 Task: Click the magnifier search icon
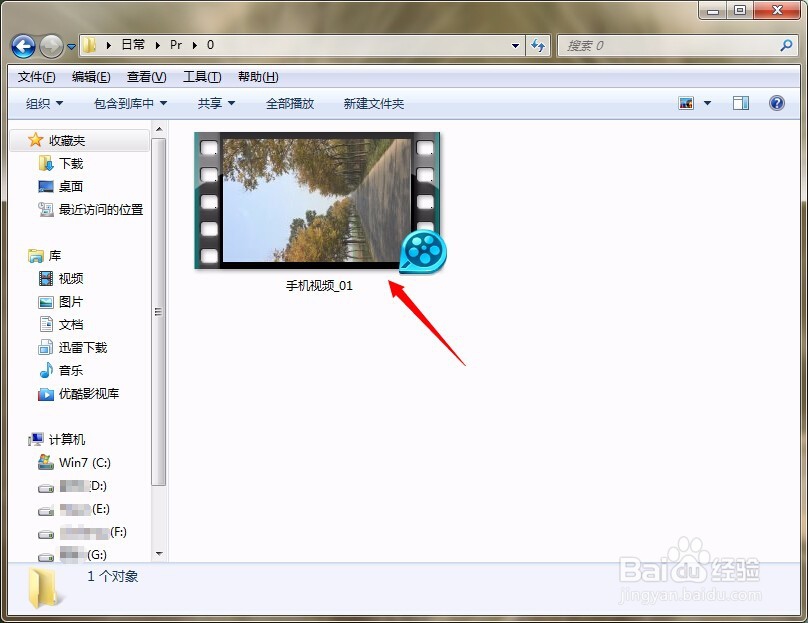click(786, 45)
